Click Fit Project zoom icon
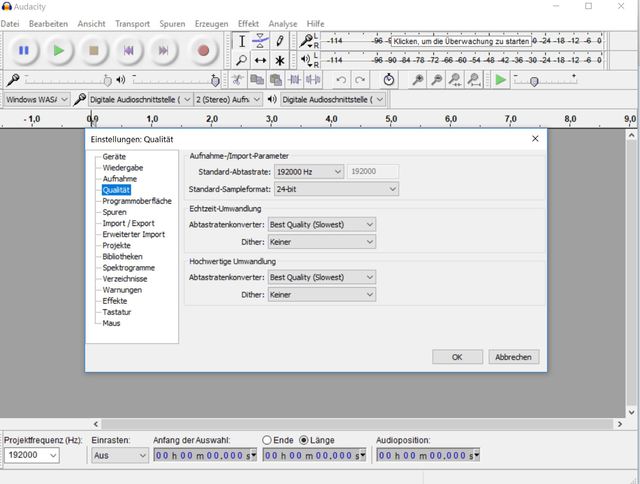The width and height of the screenshot is (640, 484). tap(474, 80)
